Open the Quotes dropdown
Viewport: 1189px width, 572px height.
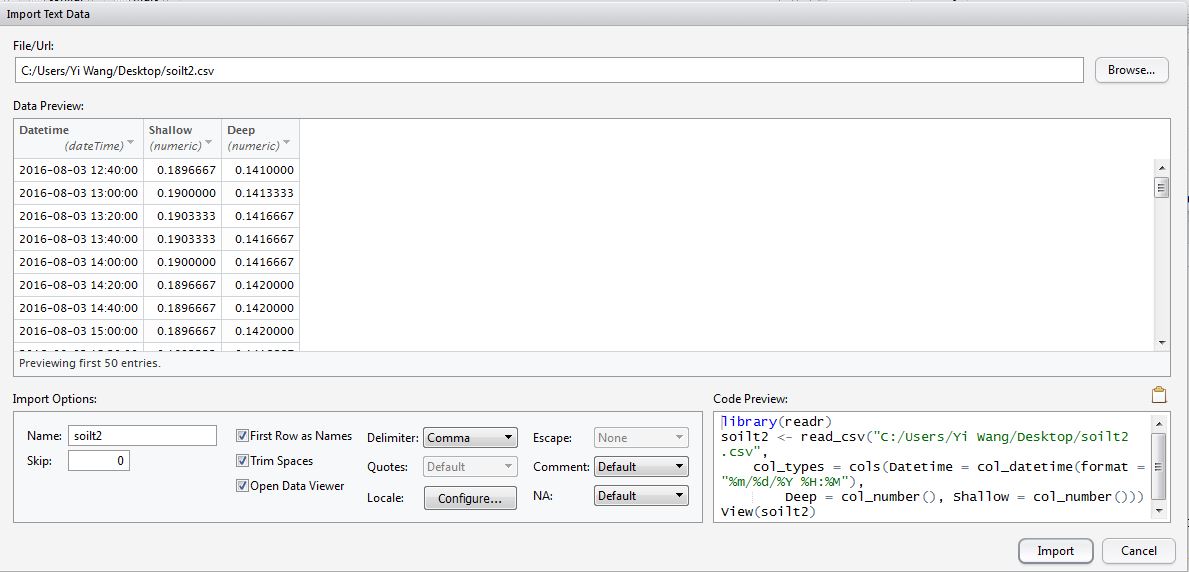pos(470,467)
